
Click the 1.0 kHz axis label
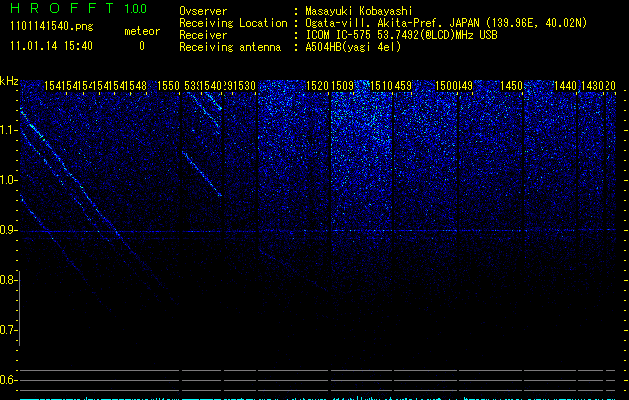tap(8, 181)
